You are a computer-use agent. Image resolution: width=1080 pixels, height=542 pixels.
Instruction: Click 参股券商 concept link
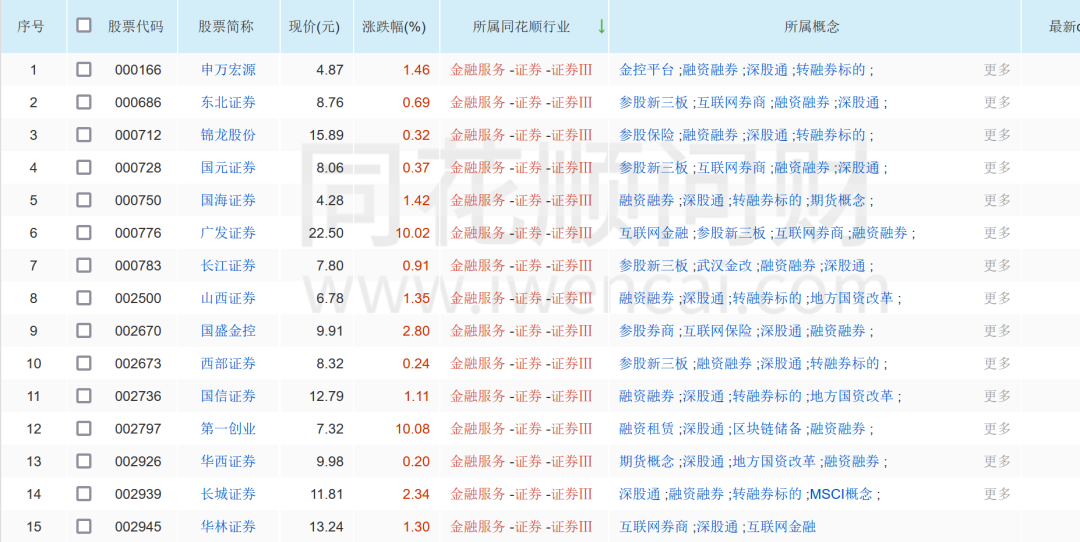pyautogui.click(x=647, y=331)
